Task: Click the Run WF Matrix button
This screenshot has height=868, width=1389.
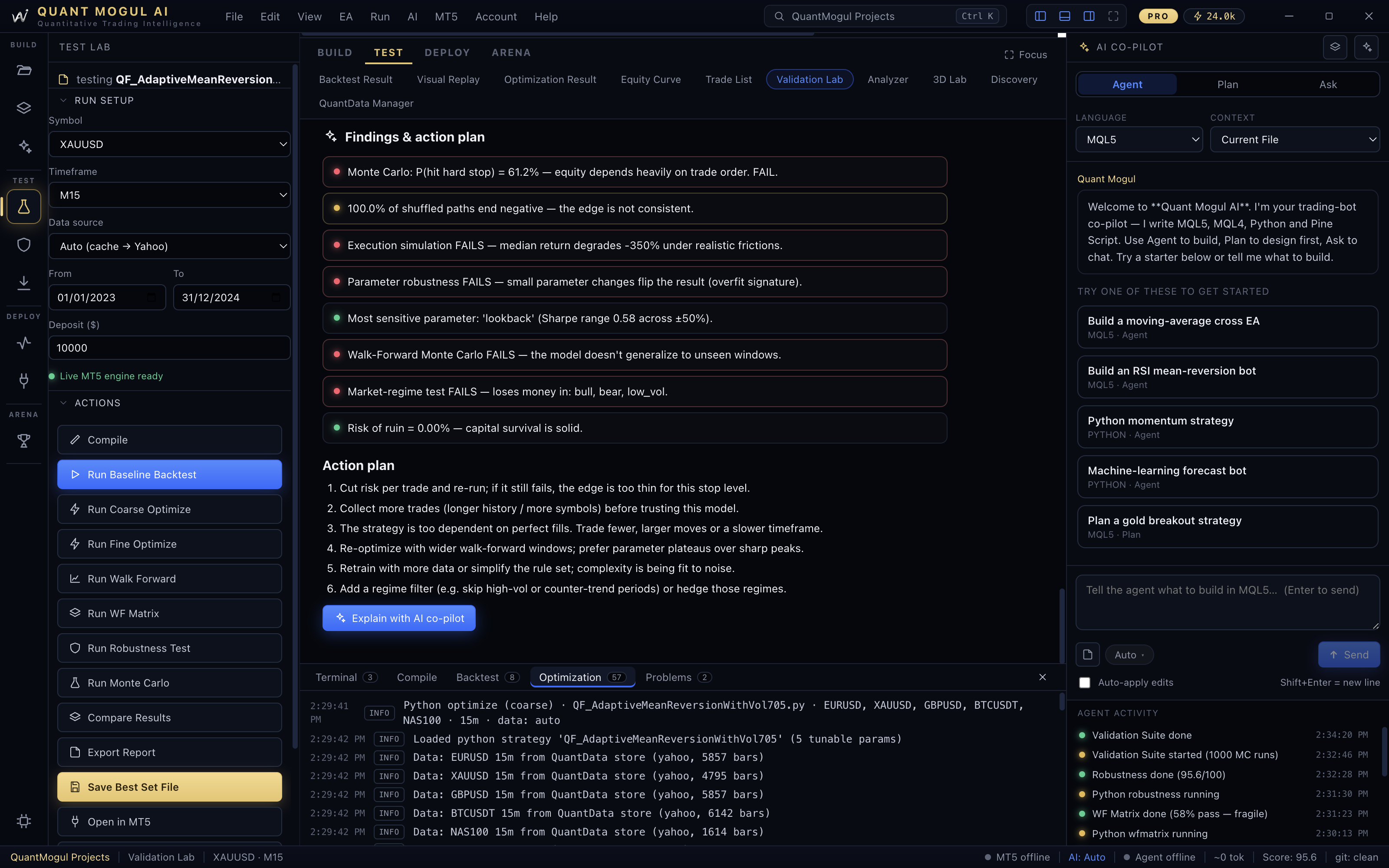Action: [x=169, y=614]
